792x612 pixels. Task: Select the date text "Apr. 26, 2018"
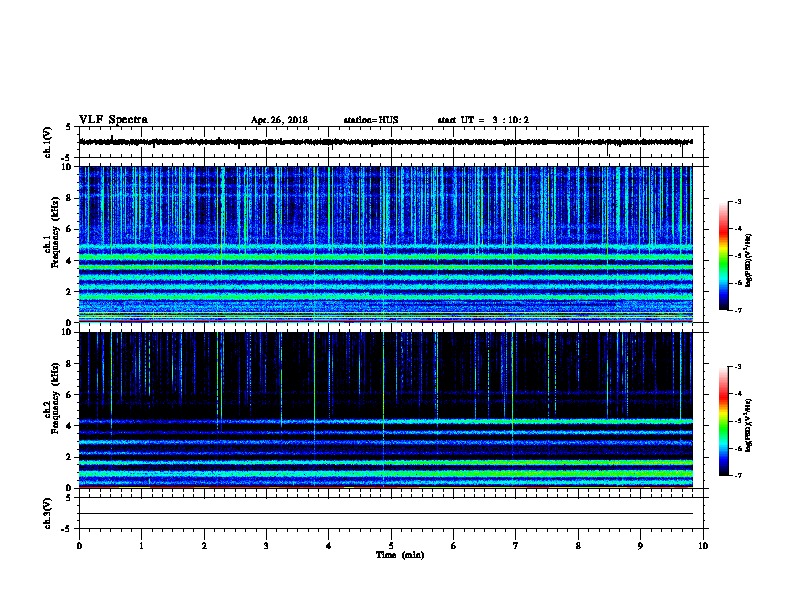[279, 120]
